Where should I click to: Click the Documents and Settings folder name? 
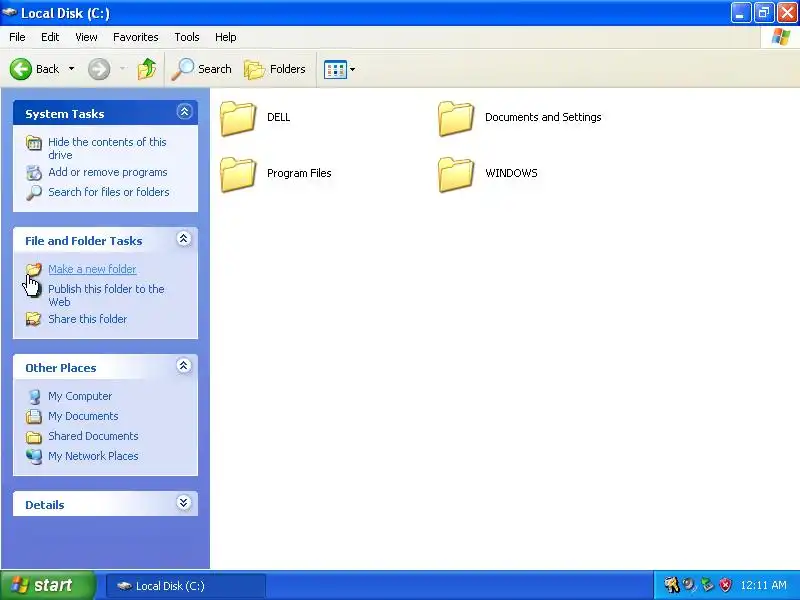pos(543,117)
